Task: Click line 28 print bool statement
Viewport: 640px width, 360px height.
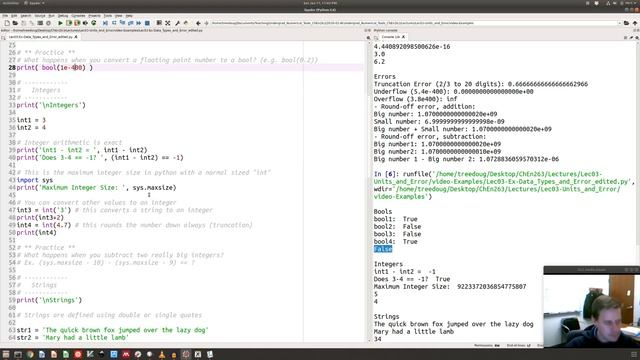Action: point(55,68)
